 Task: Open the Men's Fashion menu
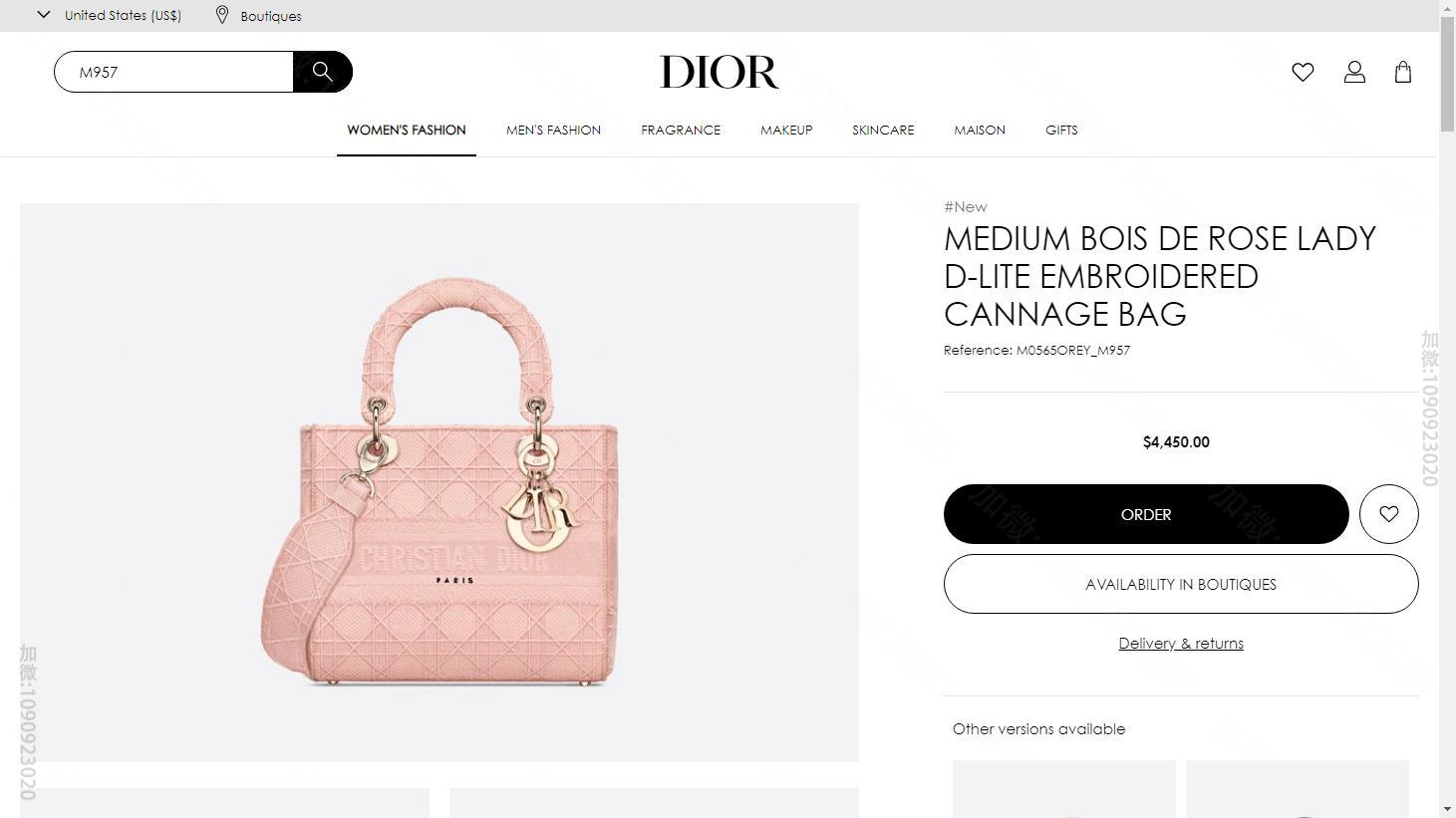553,130
